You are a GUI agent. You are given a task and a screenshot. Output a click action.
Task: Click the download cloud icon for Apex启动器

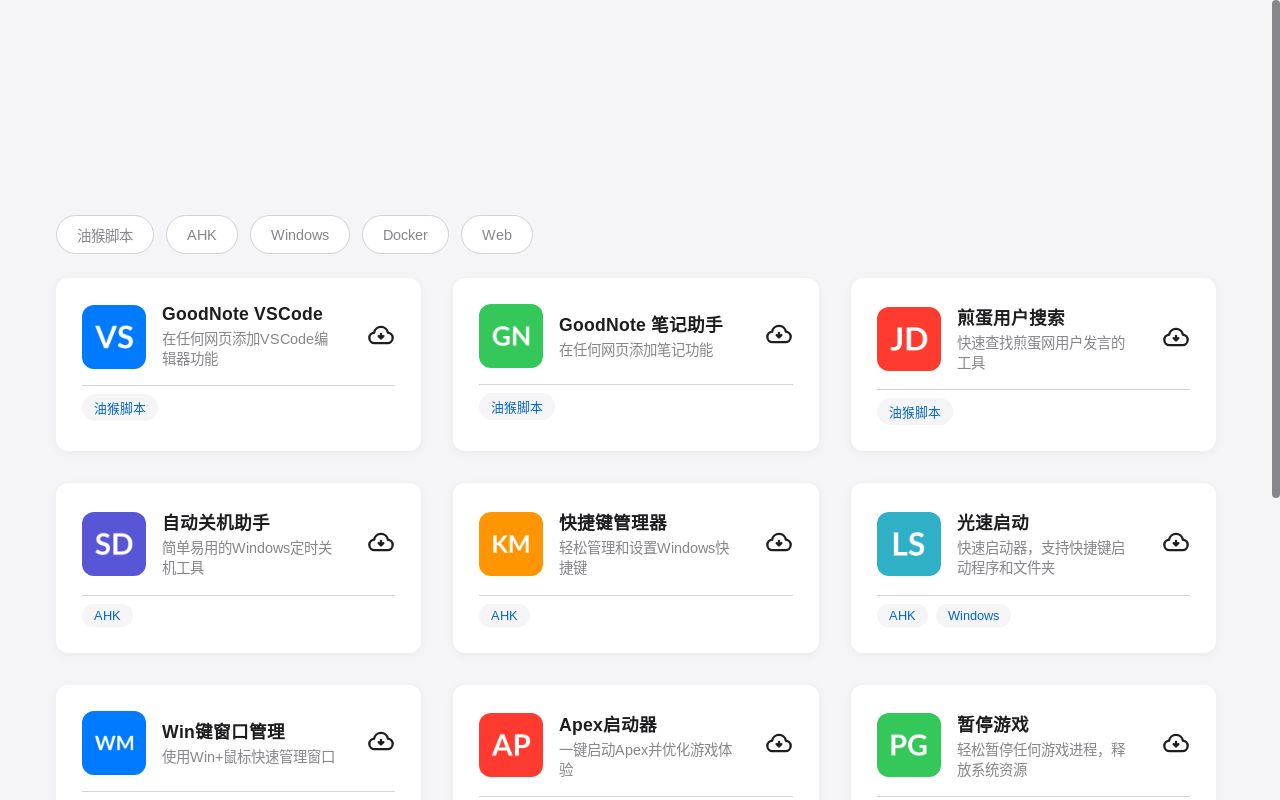[x=779, y=743]
